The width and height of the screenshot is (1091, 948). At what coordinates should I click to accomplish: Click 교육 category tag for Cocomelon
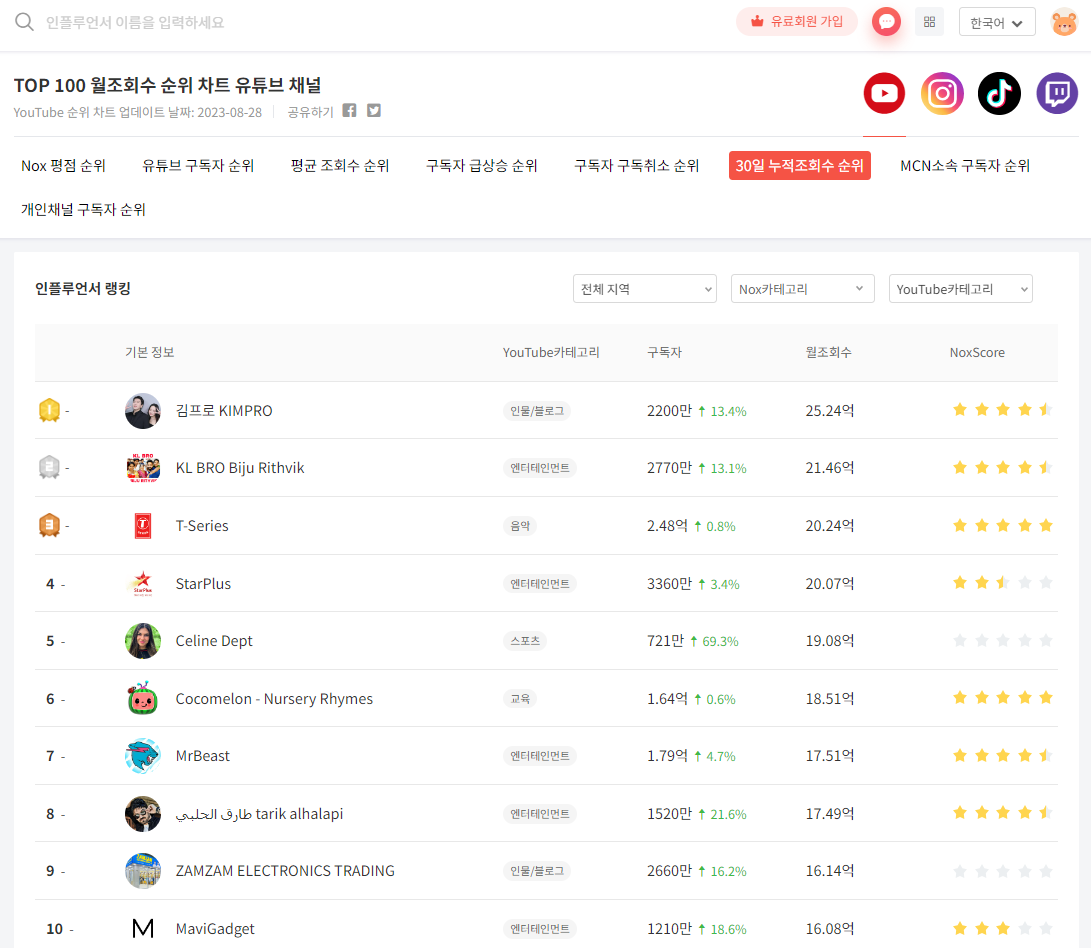[x=520, y=698]
